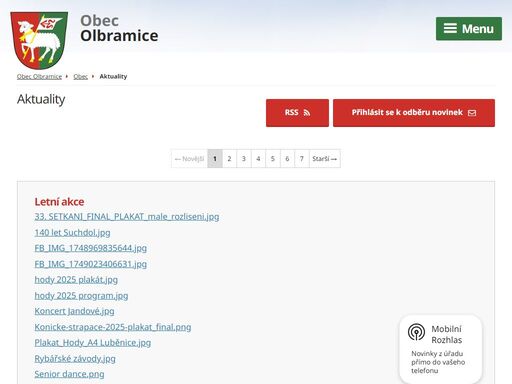512x384 pixels.
Task: Open Konicke-strapace-2025-plakat_final.png file
Action: click(113, 327)
